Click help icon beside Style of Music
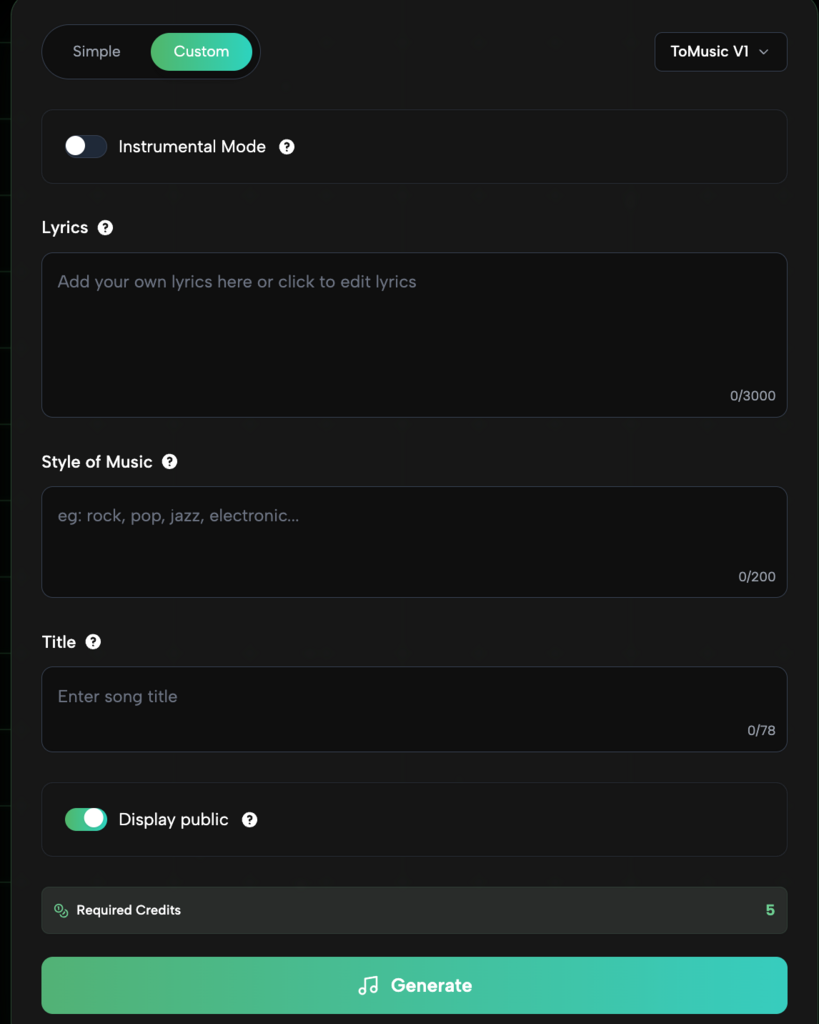Screen dimensions: 819x1024 pyautogui.click(x=170, y=462)
